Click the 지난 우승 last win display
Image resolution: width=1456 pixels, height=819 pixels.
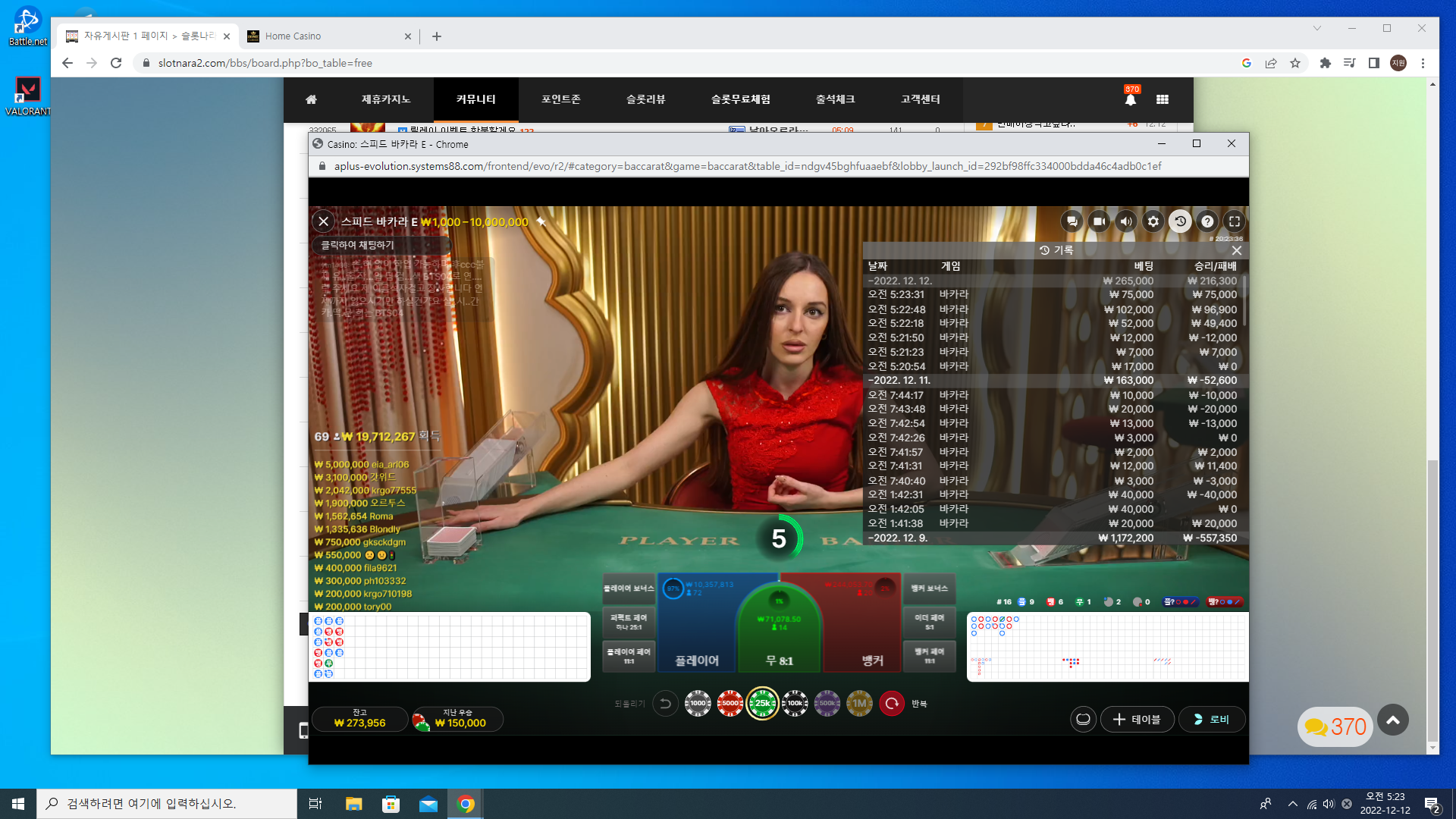click(x=458, y=719)
